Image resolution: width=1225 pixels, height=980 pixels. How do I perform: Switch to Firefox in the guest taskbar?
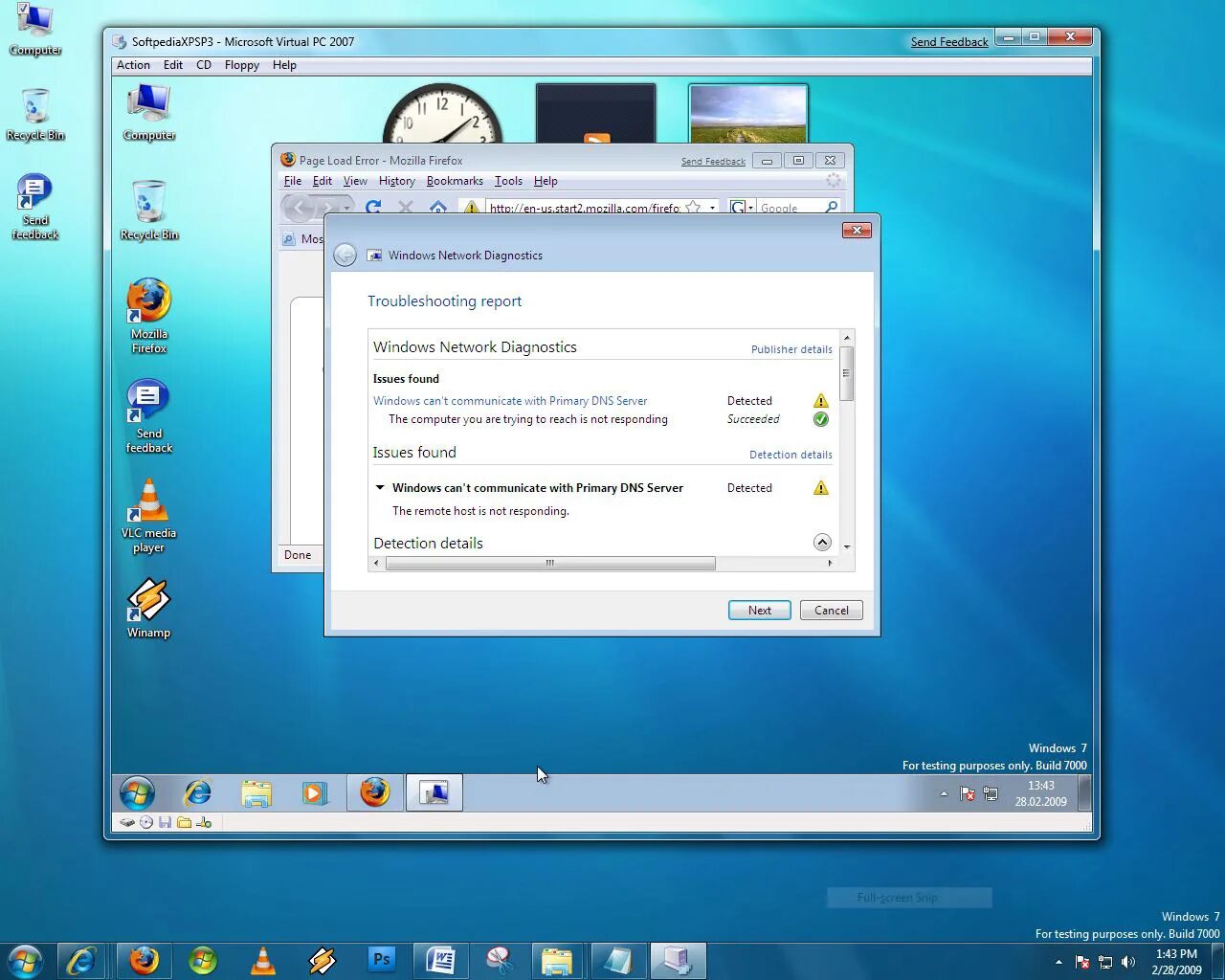[x=375, y=792]
